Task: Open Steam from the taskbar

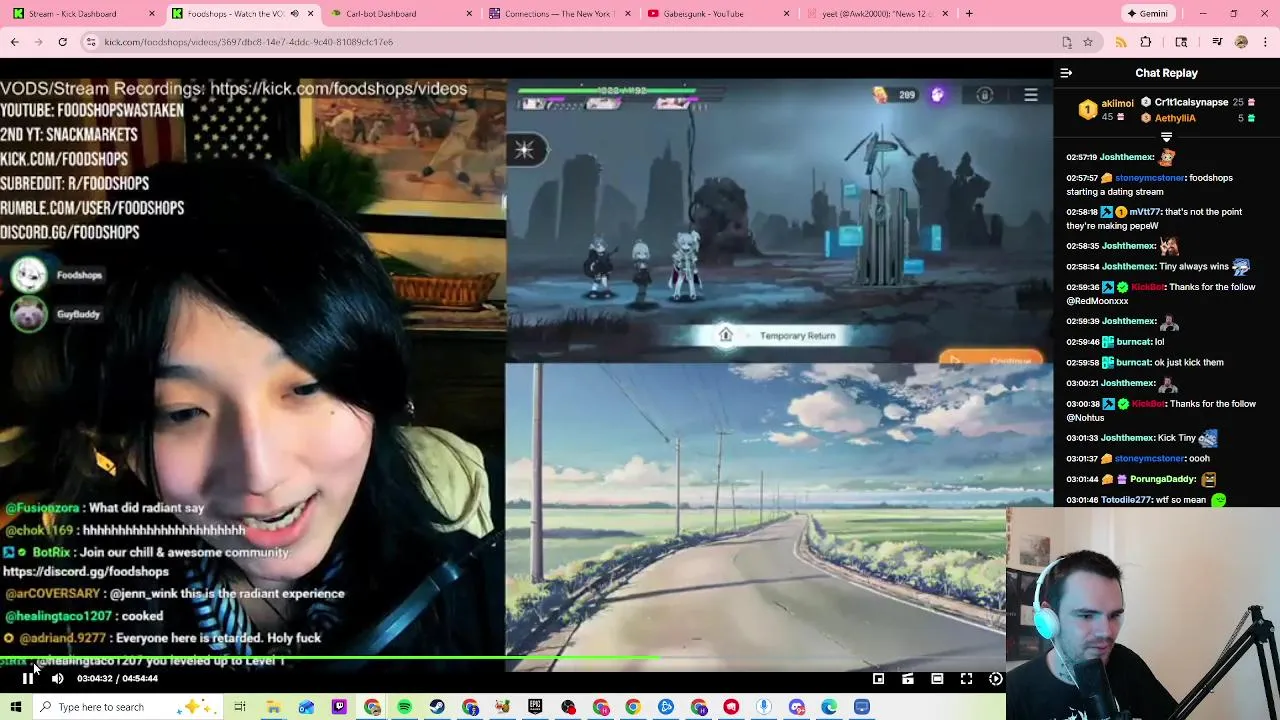Action: (x=437, y=707)
